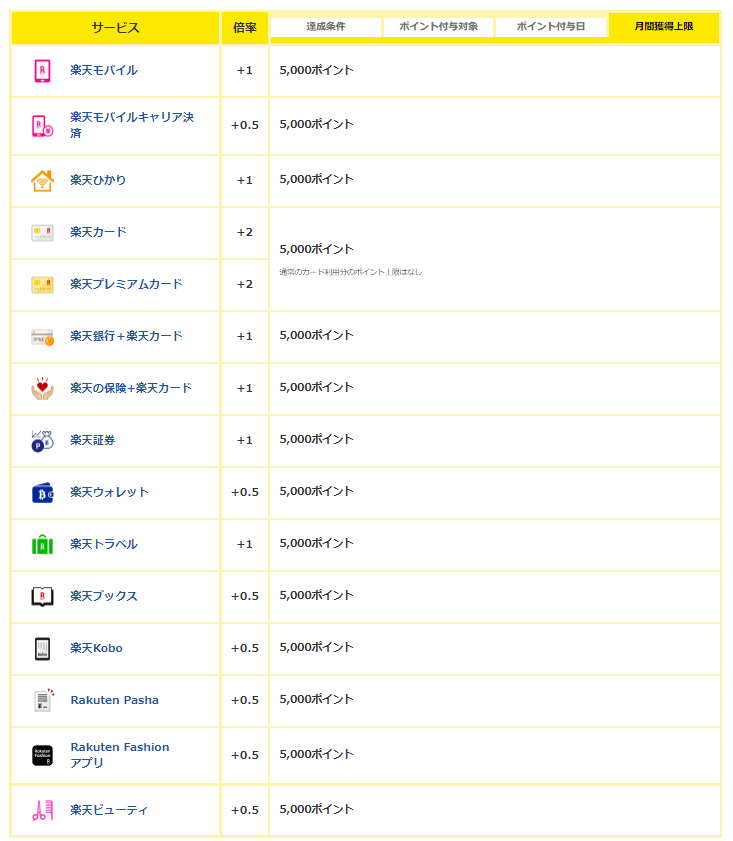Click the +0.5 rate for 楽天モバイルキャリア決済
The width and height of the screenshot is (733, 841).
click(x=245, y=125)
